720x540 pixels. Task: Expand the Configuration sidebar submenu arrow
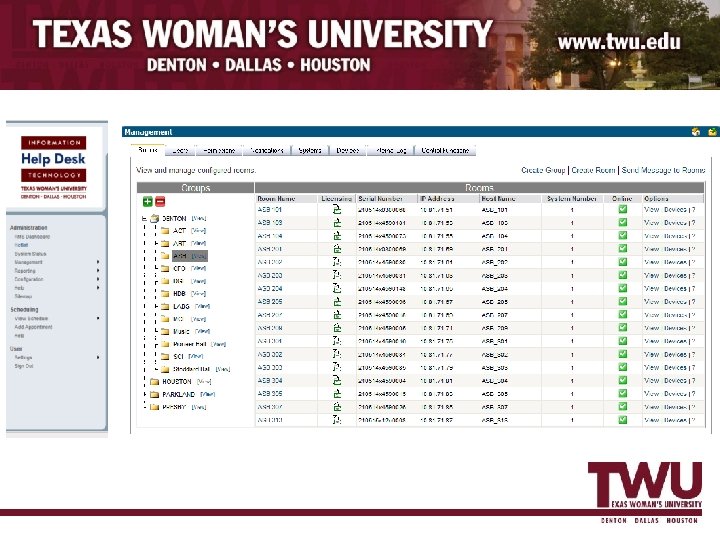click(98, 279)
